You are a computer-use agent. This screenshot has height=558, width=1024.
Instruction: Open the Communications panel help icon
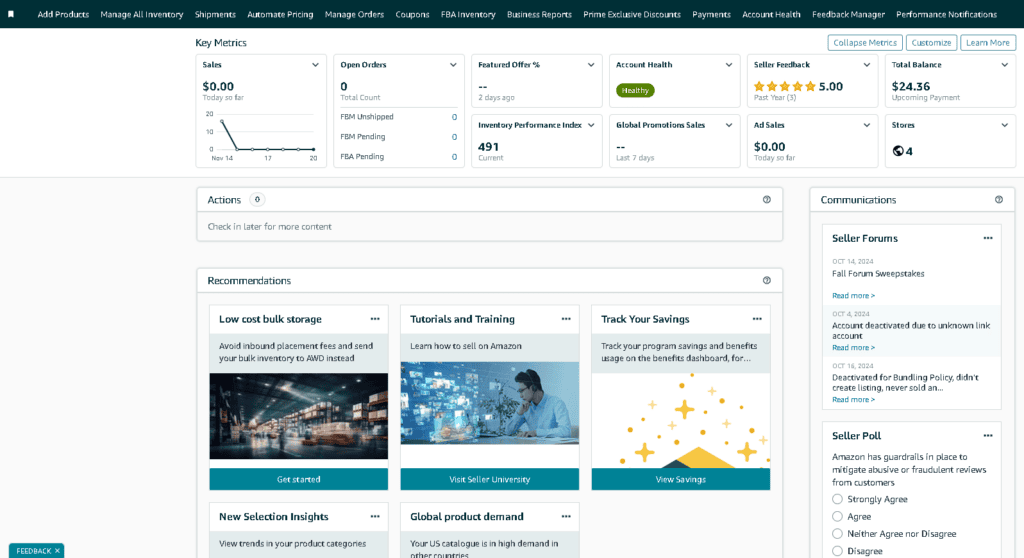[x=999, y=200]
